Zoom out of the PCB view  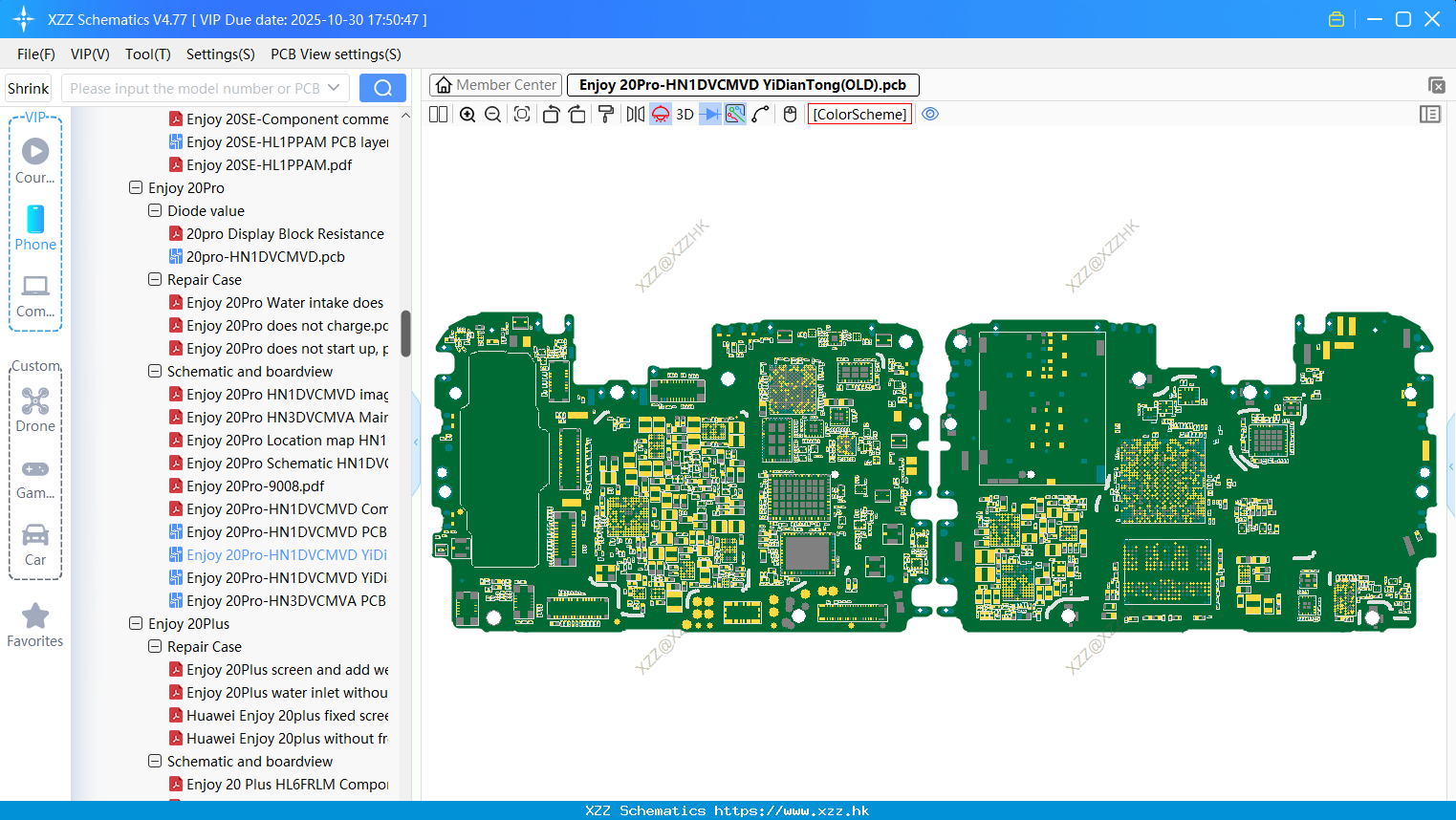(493, 115)
